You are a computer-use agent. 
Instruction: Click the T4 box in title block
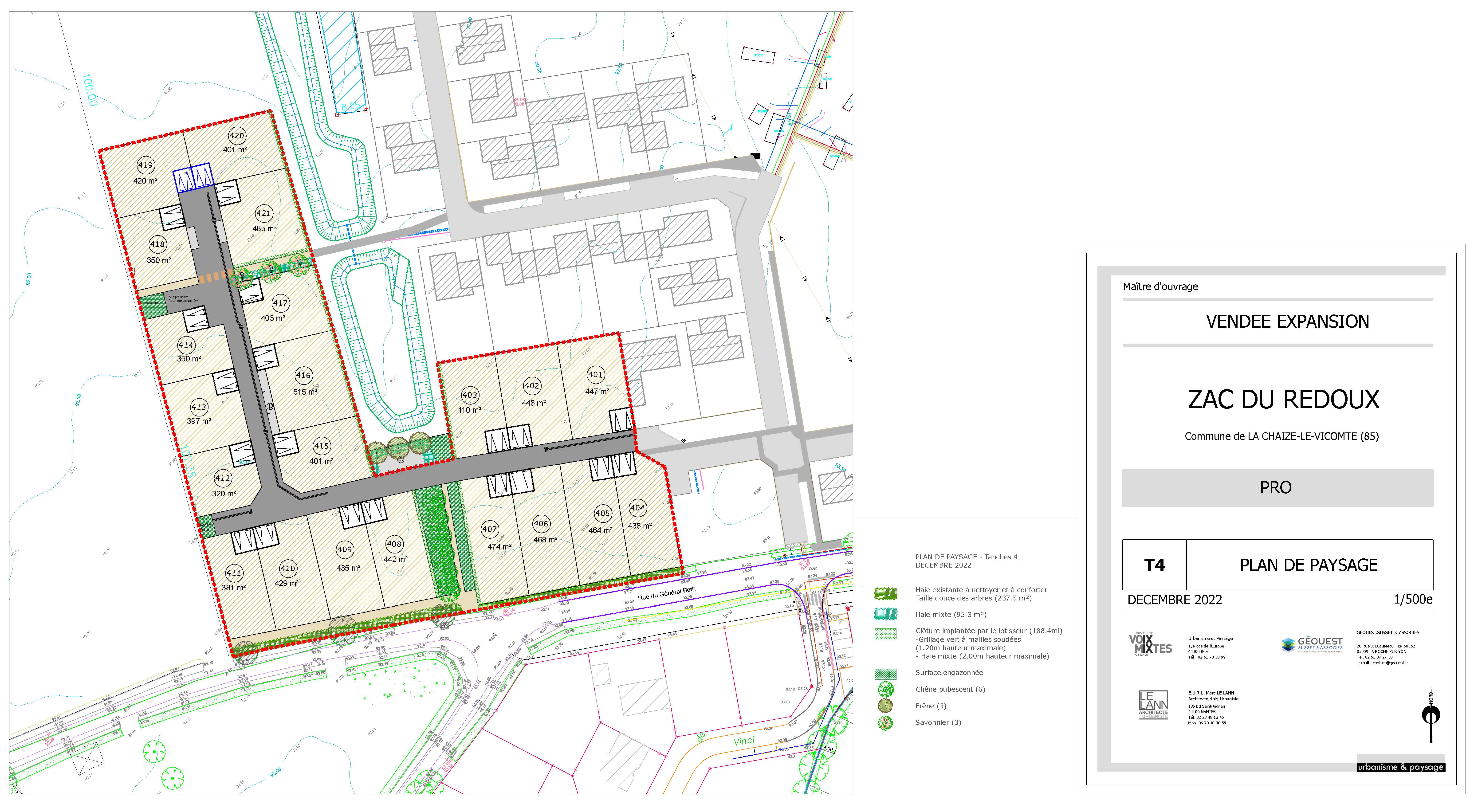click(1154, 565)
